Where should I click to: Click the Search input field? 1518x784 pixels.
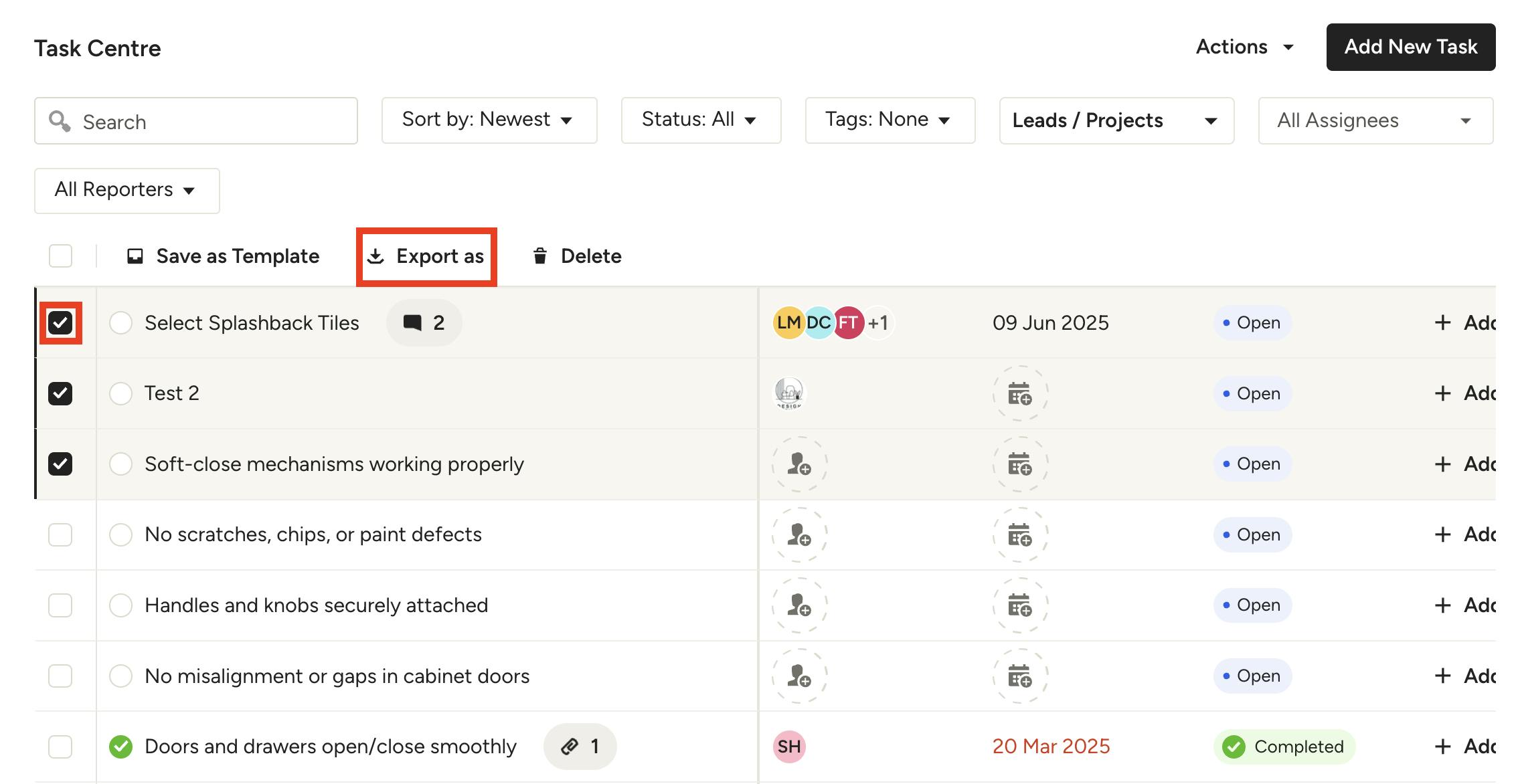196,121
